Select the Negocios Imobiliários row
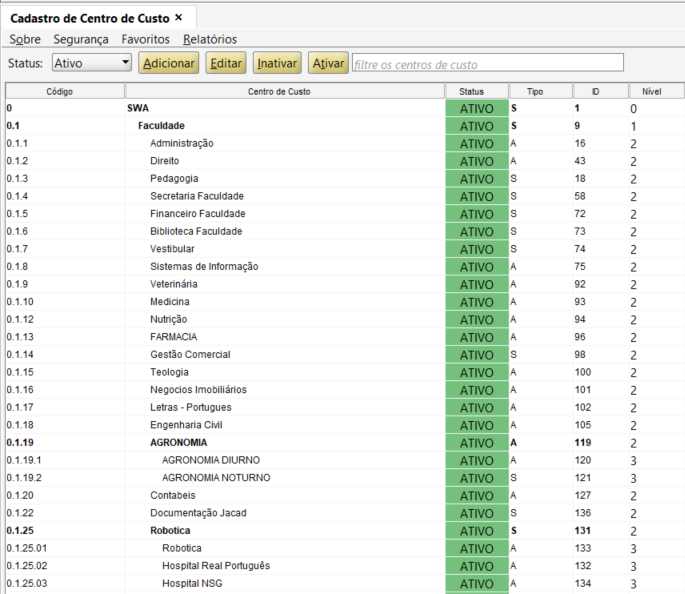This screenshot has height=594, width=685. (345, 390)
